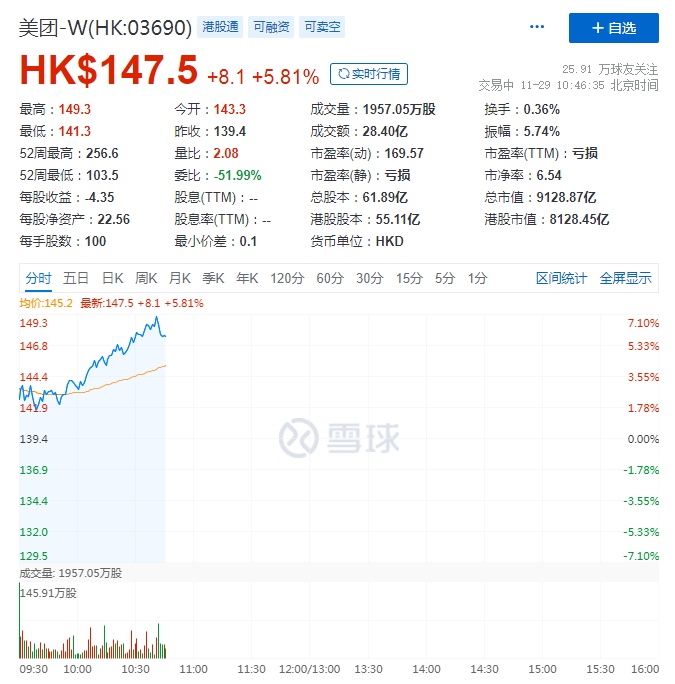Click the 最高 149.3 value
Viewport: 675px width, 684px height.
pos(75,109)
